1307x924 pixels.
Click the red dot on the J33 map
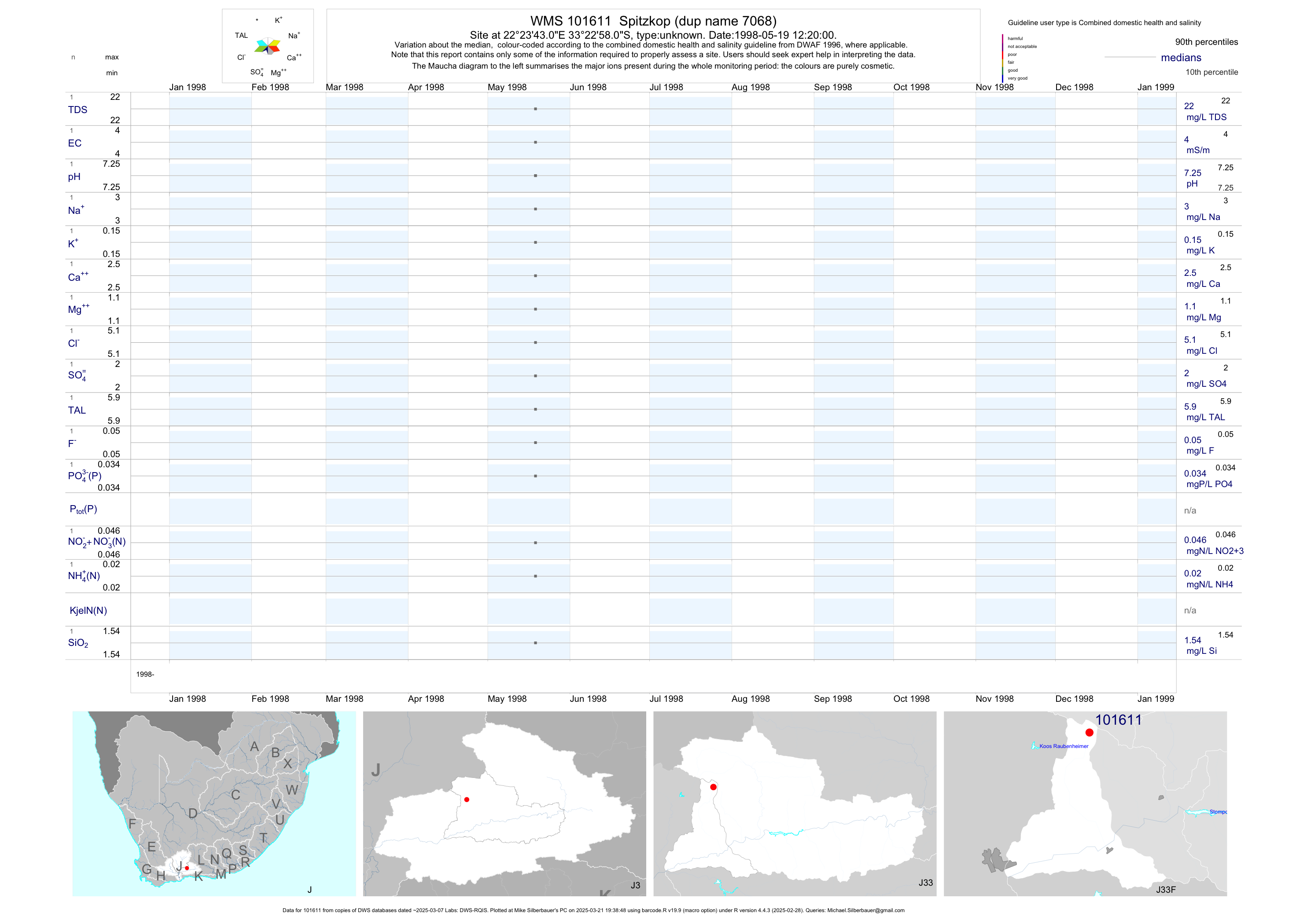[713, 787]
